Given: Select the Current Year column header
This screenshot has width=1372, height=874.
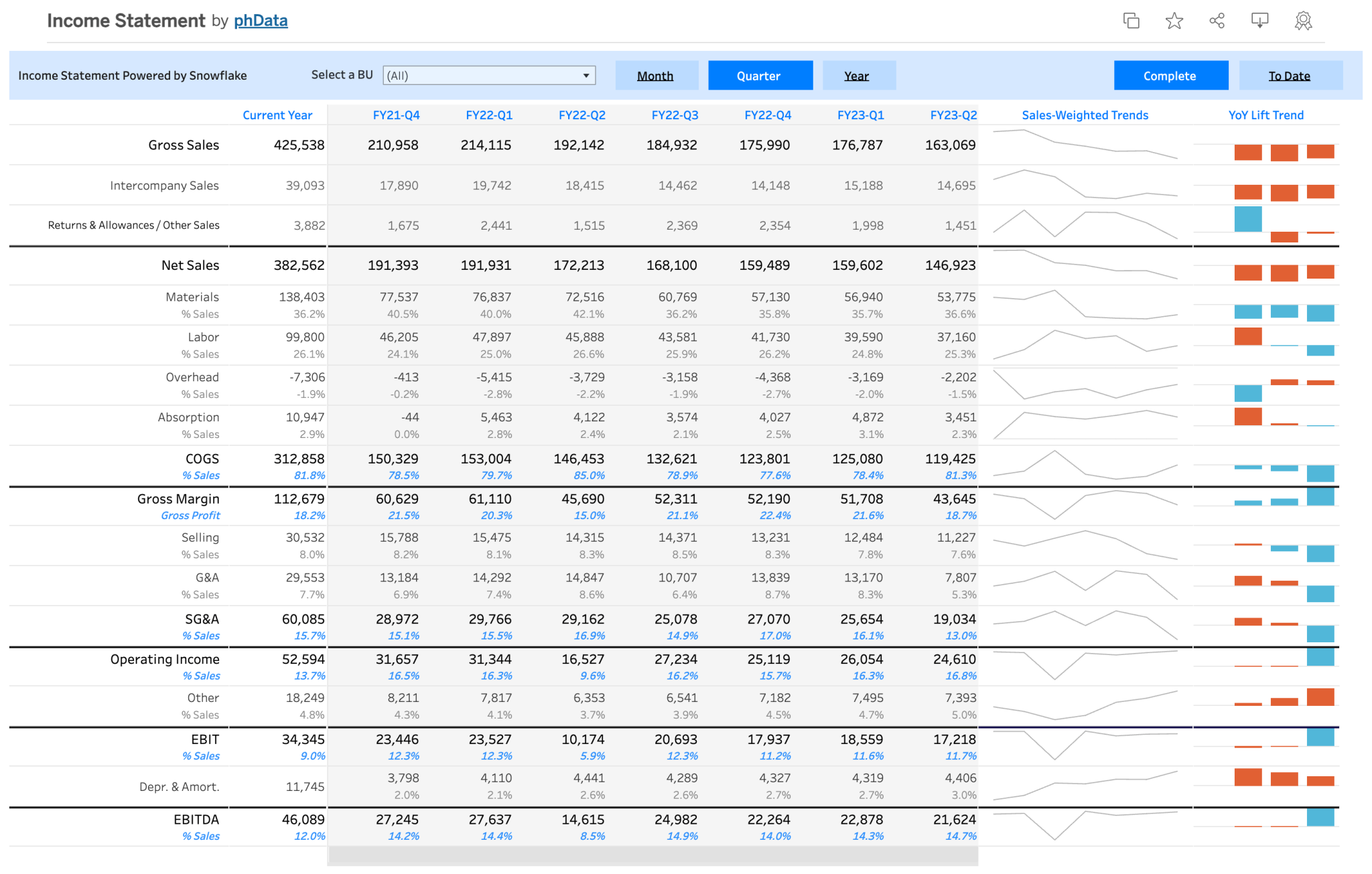Looking at the screenshot, I should pos(277,115).
